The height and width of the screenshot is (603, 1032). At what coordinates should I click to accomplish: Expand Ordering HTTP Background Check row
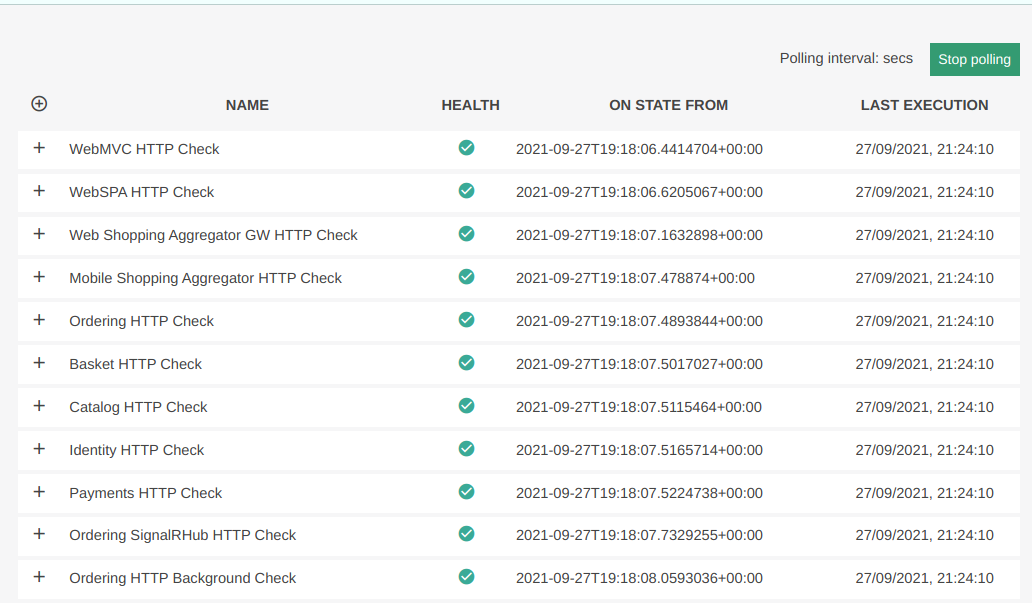39,577
